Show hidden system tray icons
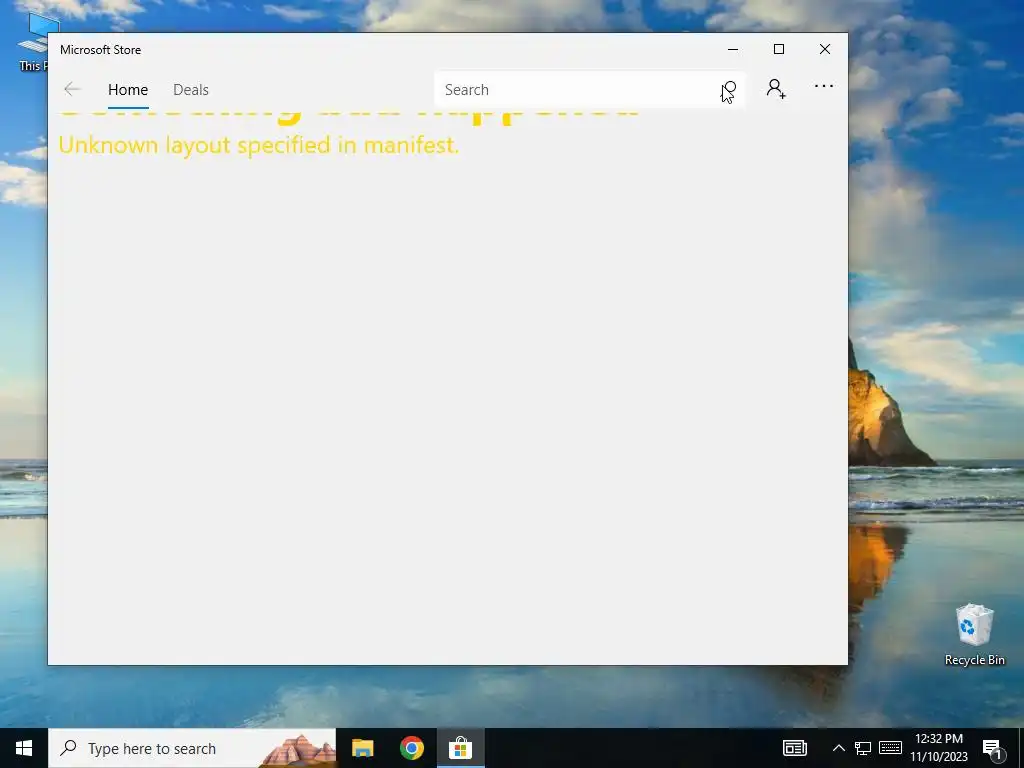1024x768 pixels. tap(839, 748)
